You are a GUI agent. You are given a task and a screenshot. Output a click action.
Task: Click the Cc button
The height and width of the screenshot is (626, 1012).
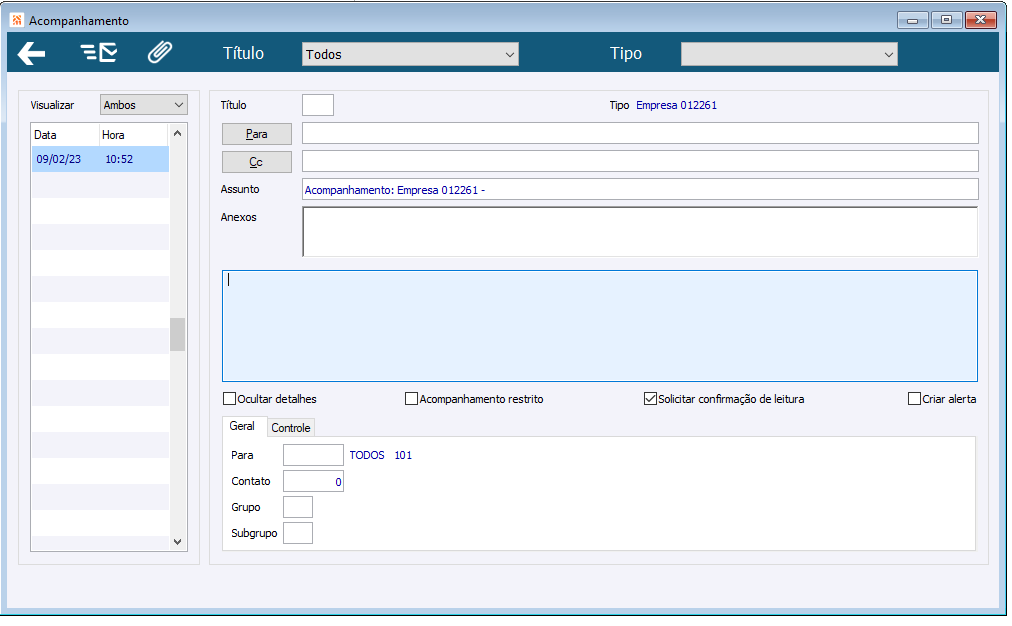point(257,162)
